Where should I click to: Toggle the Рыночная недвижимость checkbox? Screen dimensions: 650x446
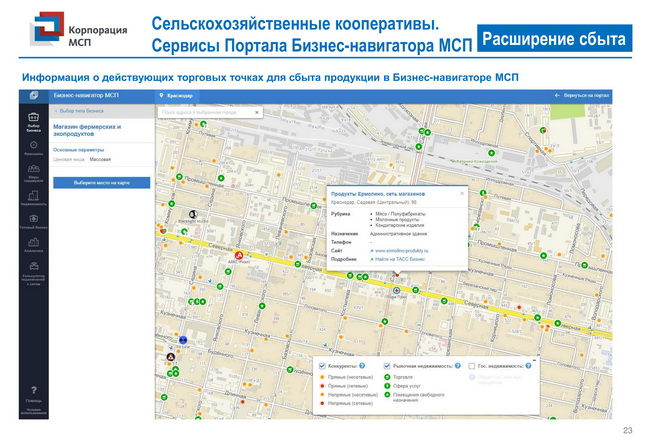point(389,366)
